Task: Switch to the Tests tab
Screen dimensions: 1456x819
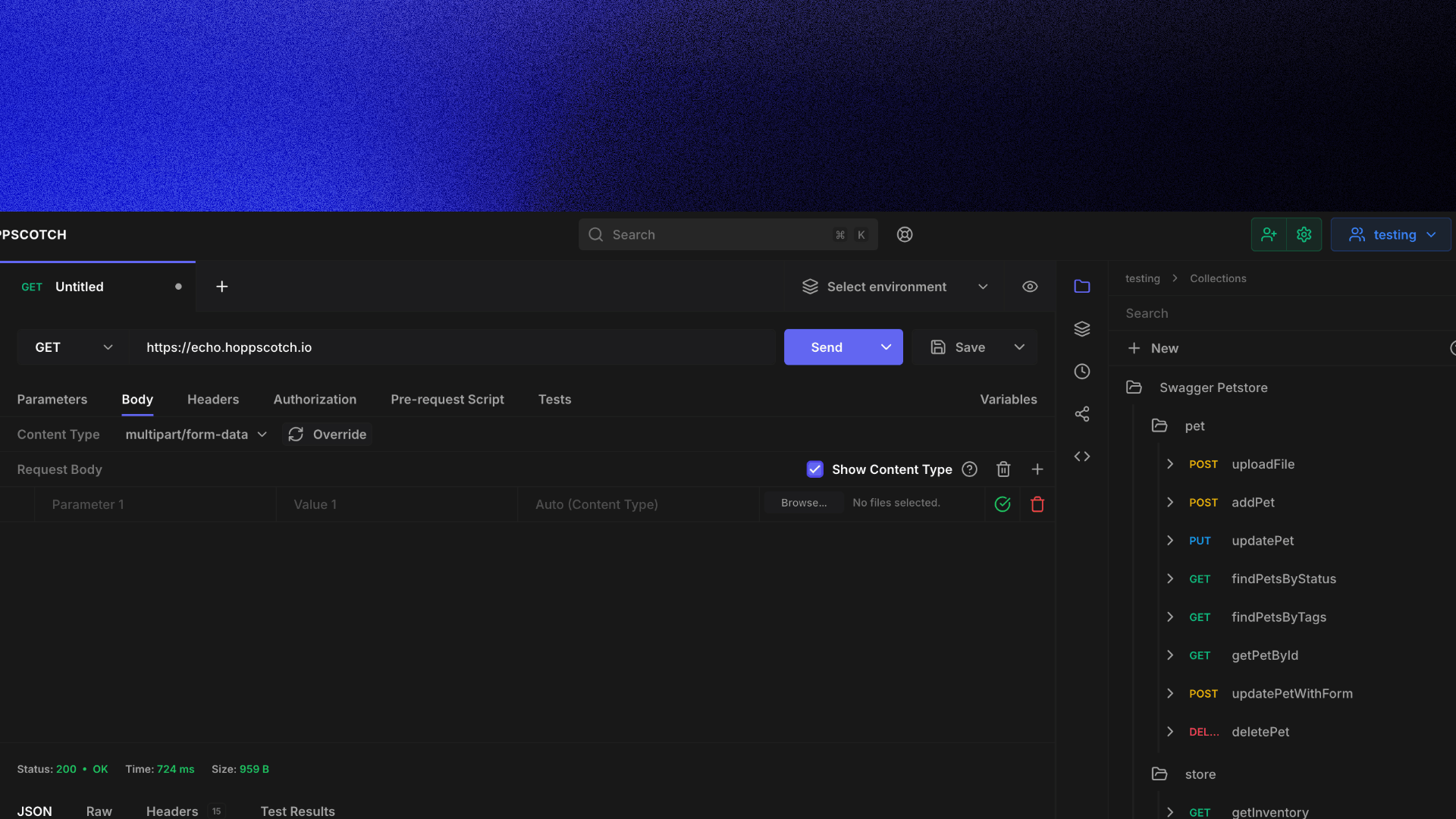Action: click(554, 399)
